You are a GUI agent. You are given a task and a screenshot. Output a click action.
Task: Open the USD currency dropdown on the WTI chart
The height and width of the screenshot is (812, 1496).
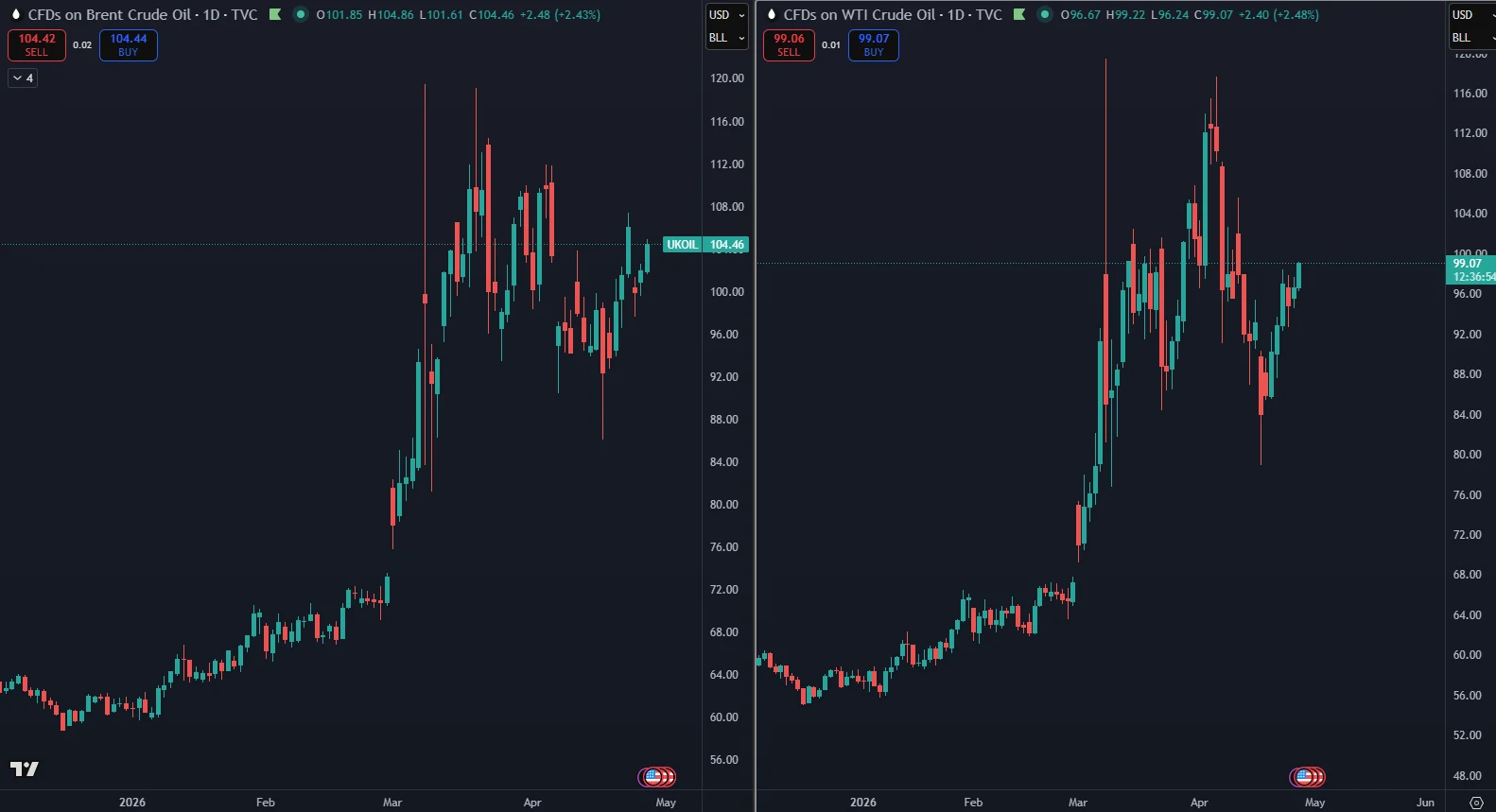pyautogui.click(x=1470, y=15)
